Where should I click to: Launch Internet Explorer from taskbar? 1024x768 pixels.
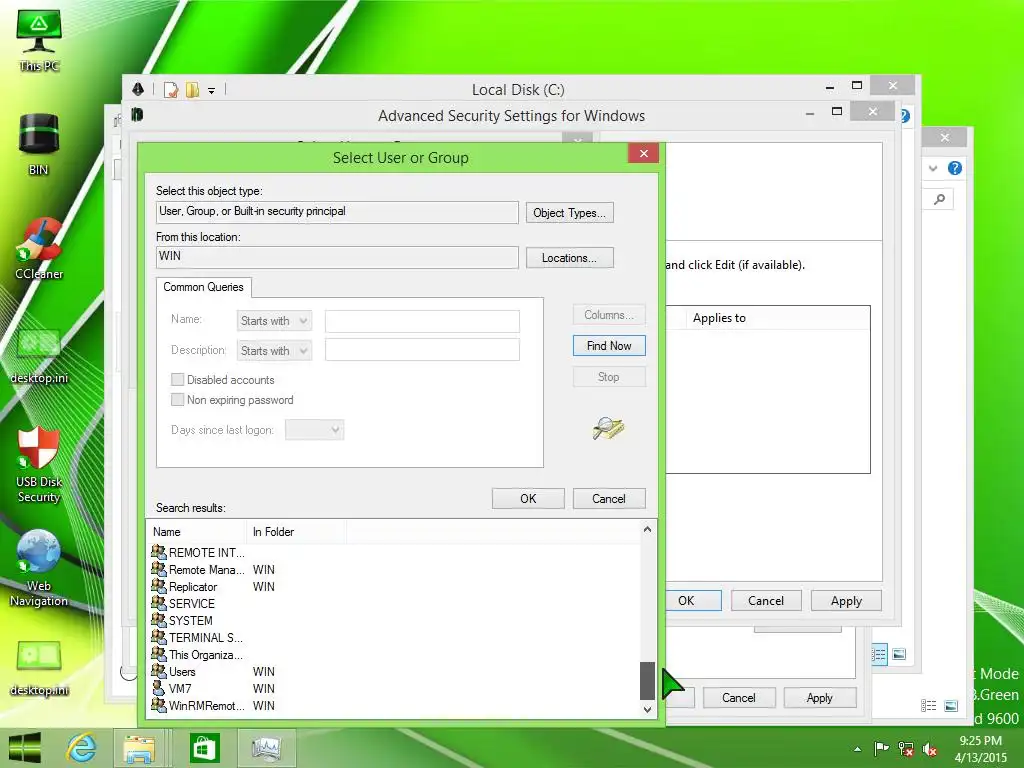point(82,748)
